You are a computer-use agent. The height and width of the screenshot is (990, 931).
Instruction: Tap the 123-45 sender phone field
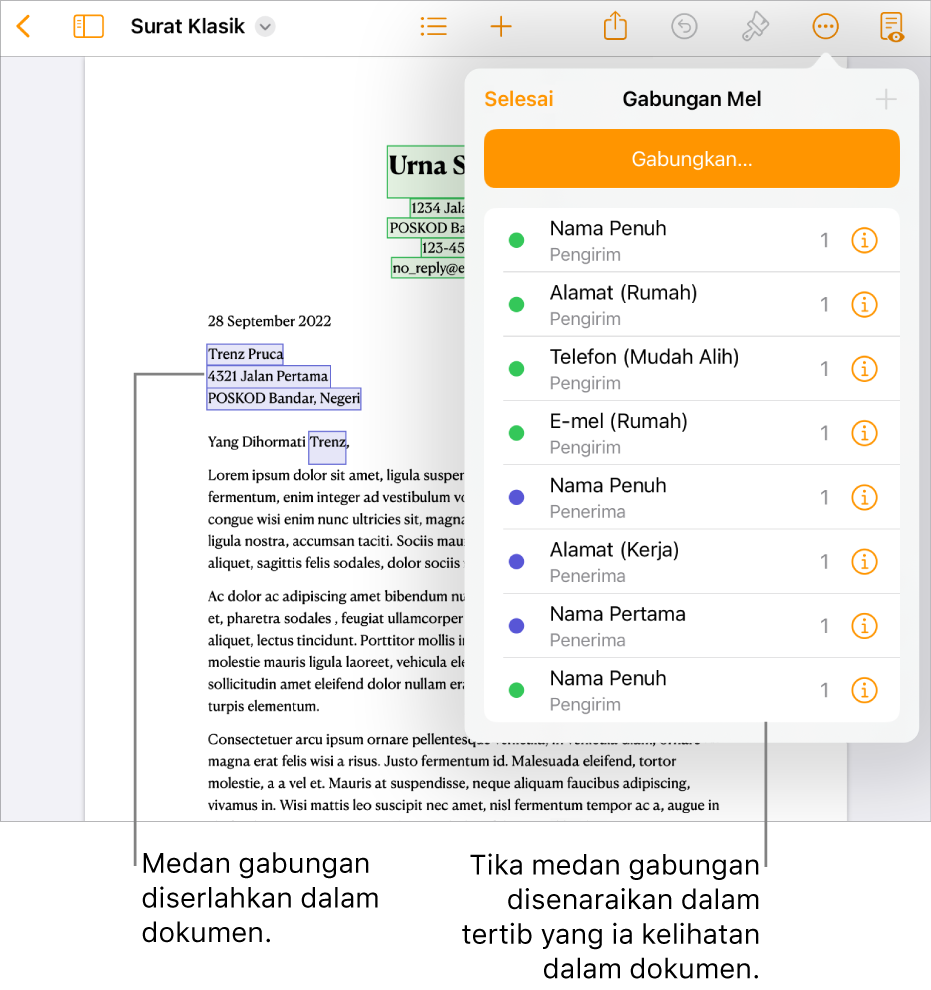(443, 248)
